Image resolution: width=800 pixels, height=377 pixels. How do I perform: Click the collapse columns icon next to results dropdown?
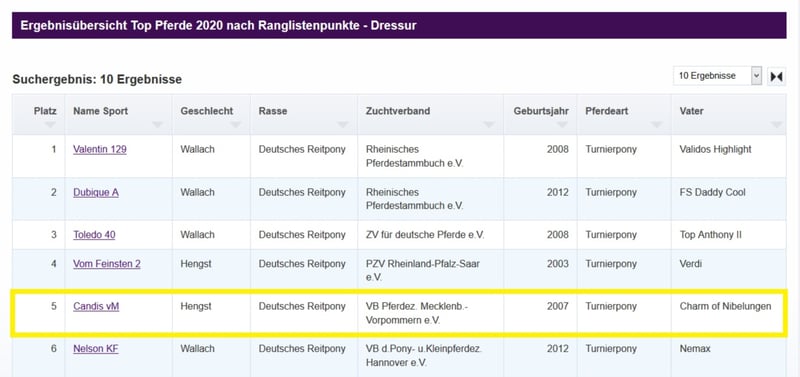776,77
